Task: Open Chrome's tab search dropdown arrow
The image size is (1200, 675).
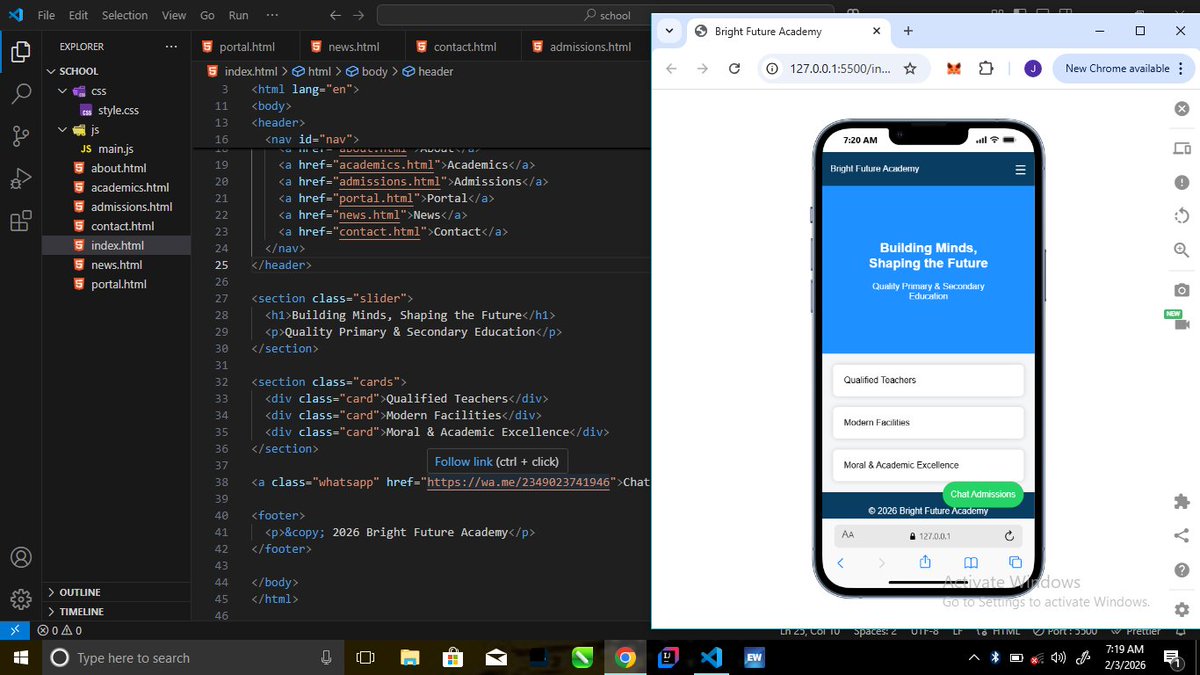Action: [x=668, y=31]
